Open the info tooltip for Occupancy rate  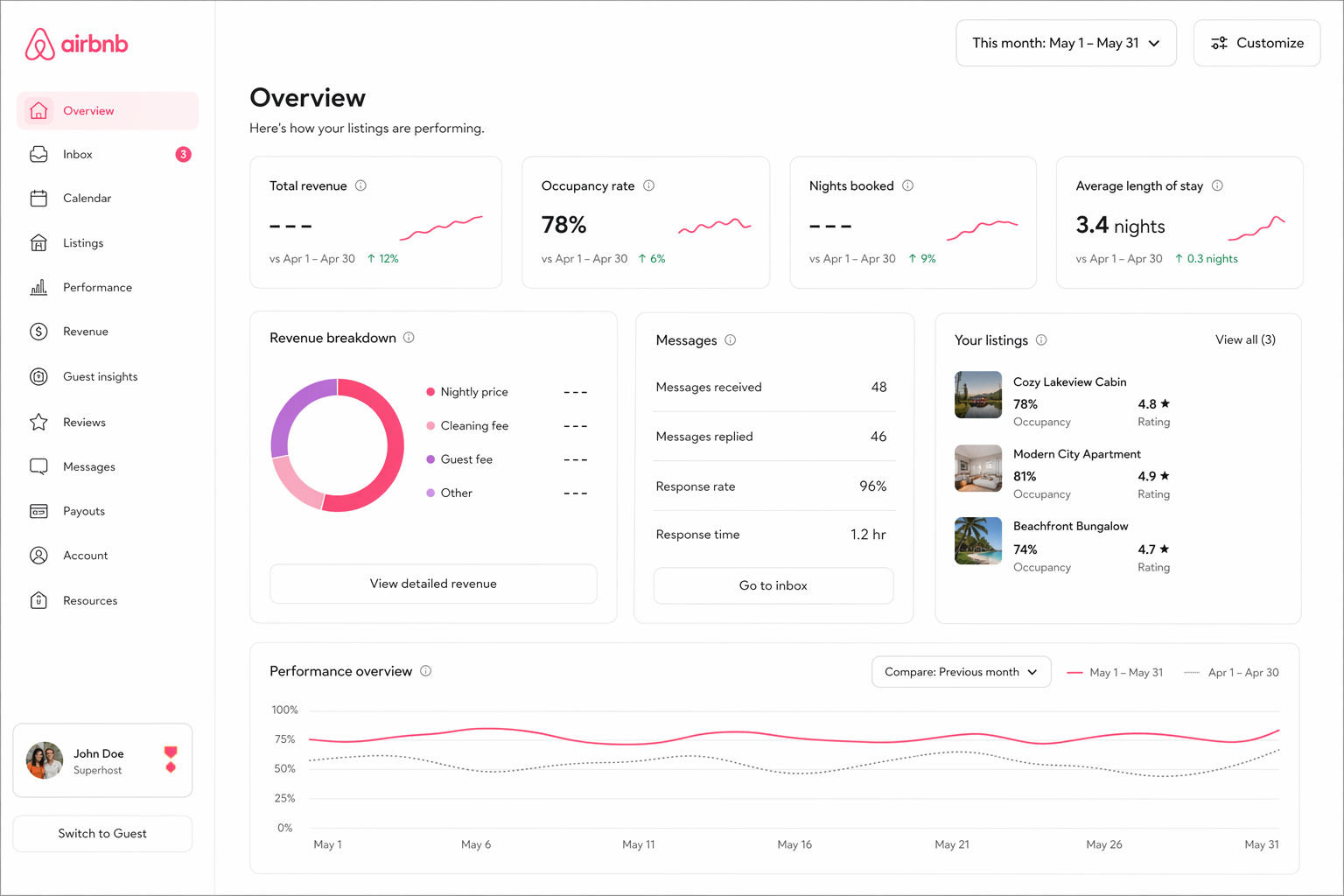click(648, 185)
